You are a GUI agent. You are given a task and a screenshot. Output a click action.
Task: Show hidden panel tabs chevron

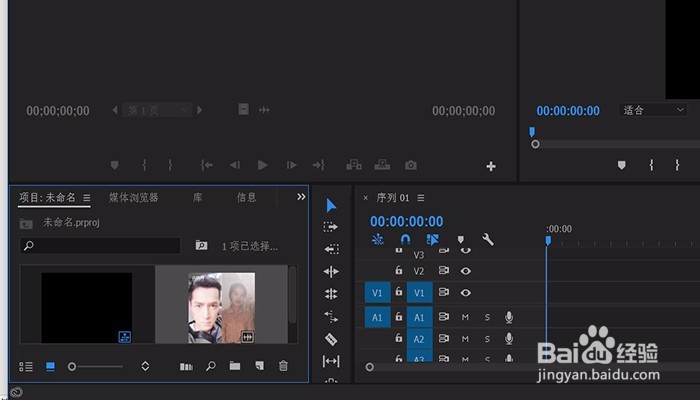point(301,197)
